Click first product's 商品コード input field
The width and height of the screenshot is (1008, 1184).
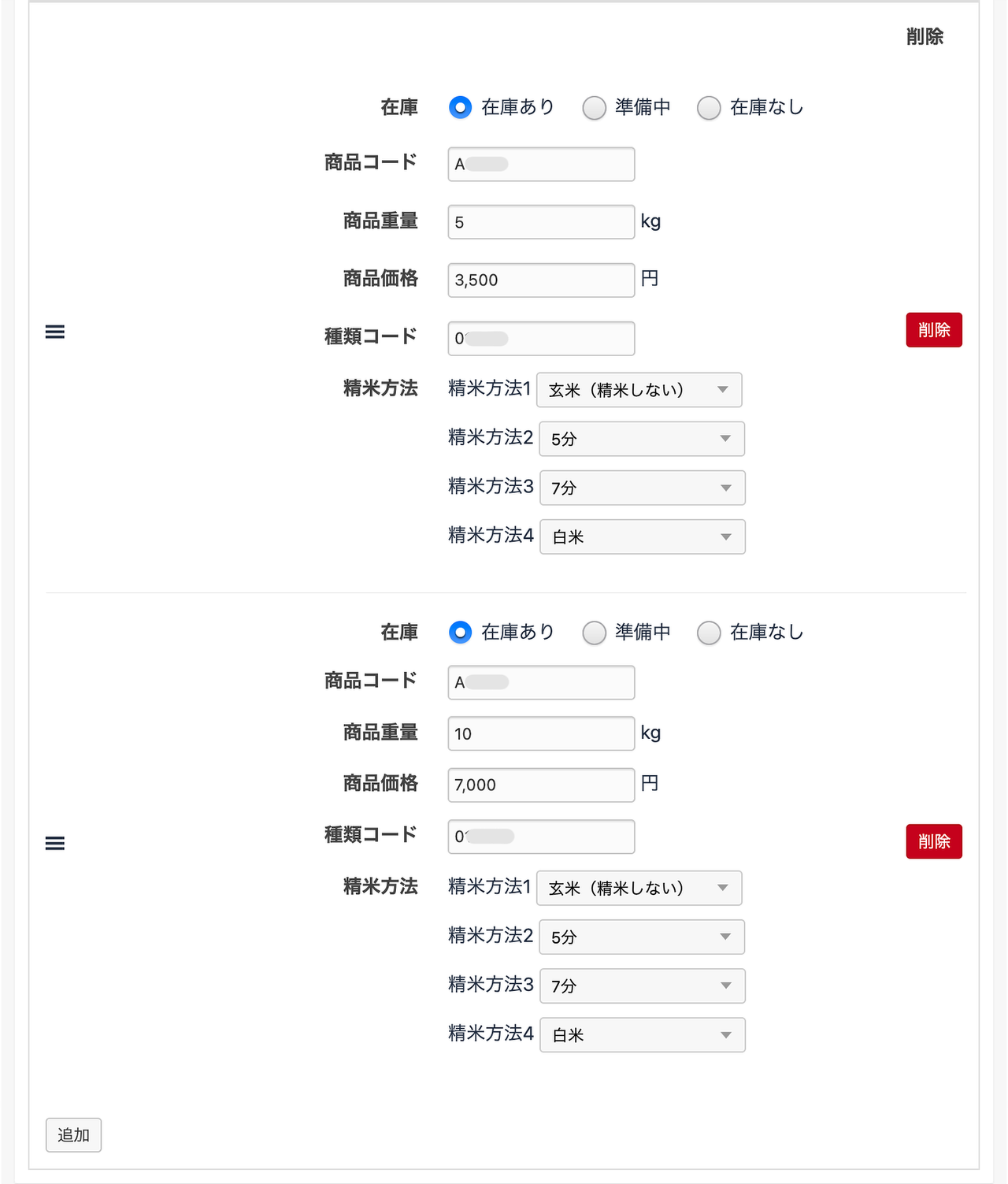click(541, 164)
